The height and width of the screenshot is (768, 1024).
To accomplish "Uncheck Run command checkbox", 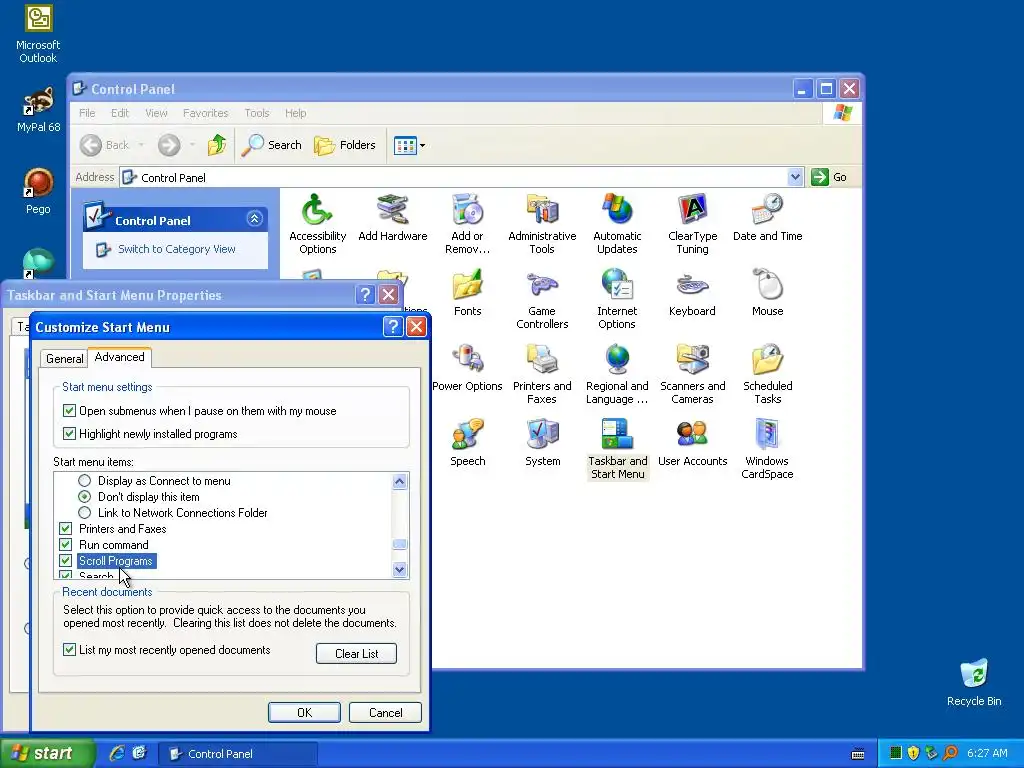I will pyautogui.click(x=65, y=545).
